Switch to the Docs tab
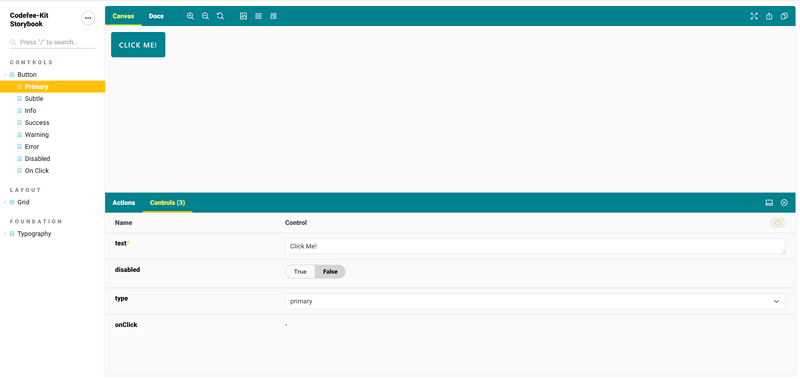800x379 pixels. pos(156,16)
